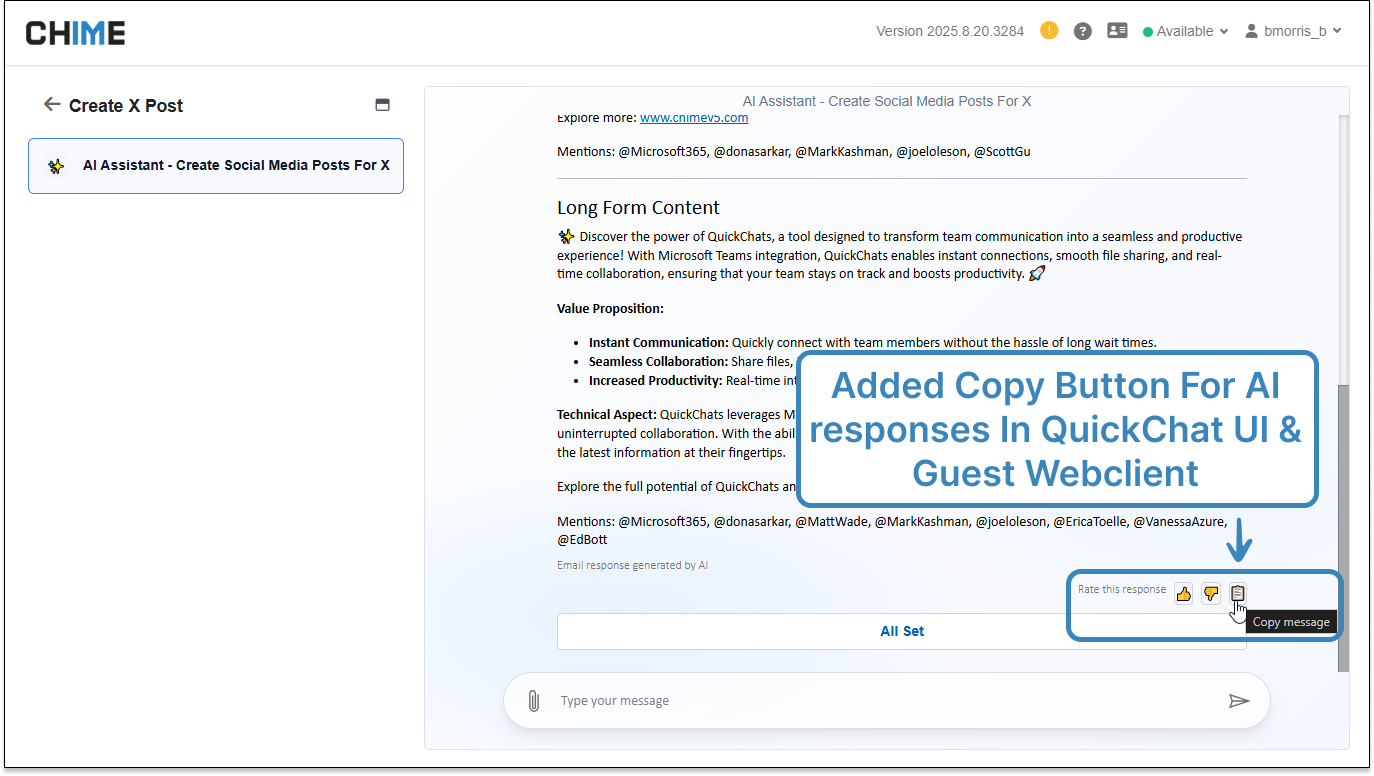This screenshot has width=1374, height=776.
Task: Go back using the arrow beside Create X Post
Action: 52,104
